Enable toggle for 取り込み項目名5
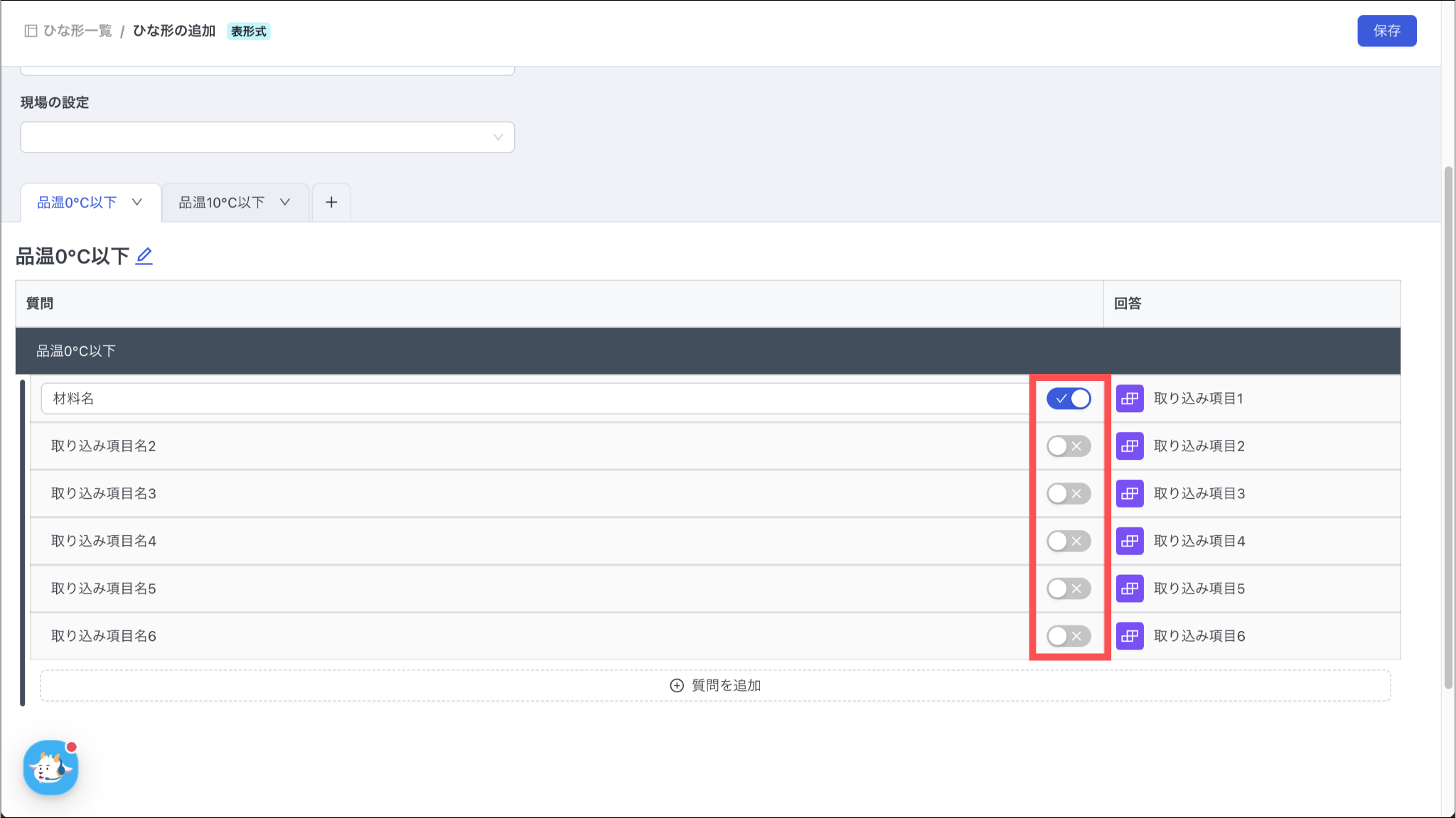Screen dimensions: 1456x818 [x=1068, y=588]
